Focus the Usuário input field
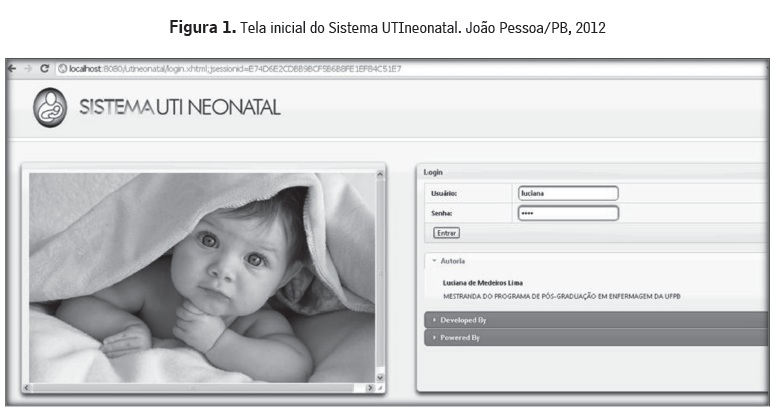 568,193
